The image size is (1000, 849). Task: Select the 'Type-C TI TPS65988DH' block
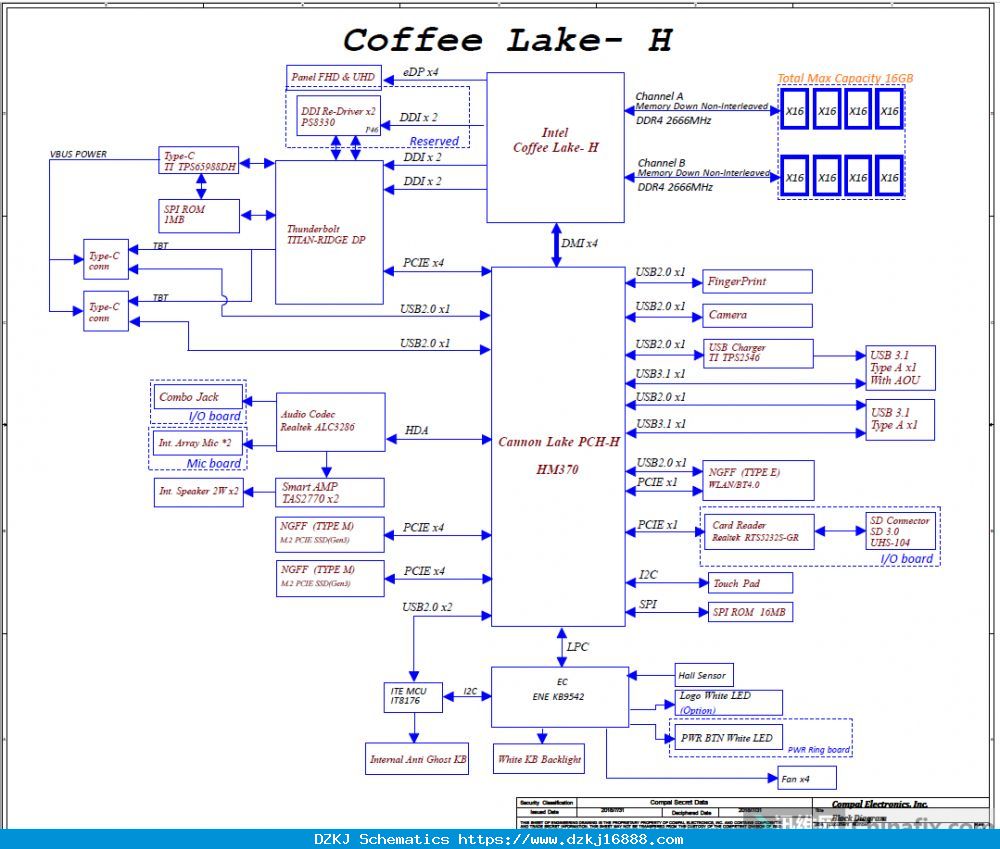198,160
